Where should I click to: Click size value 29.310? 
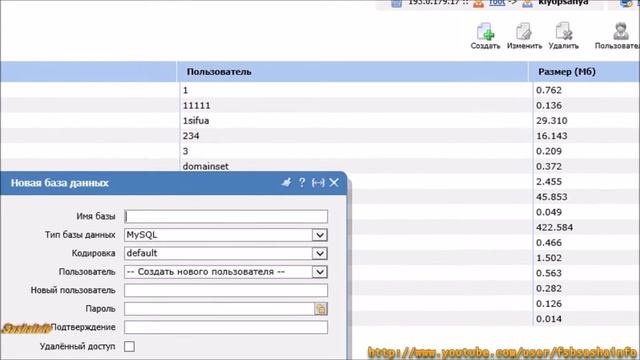tap(551, 121)
